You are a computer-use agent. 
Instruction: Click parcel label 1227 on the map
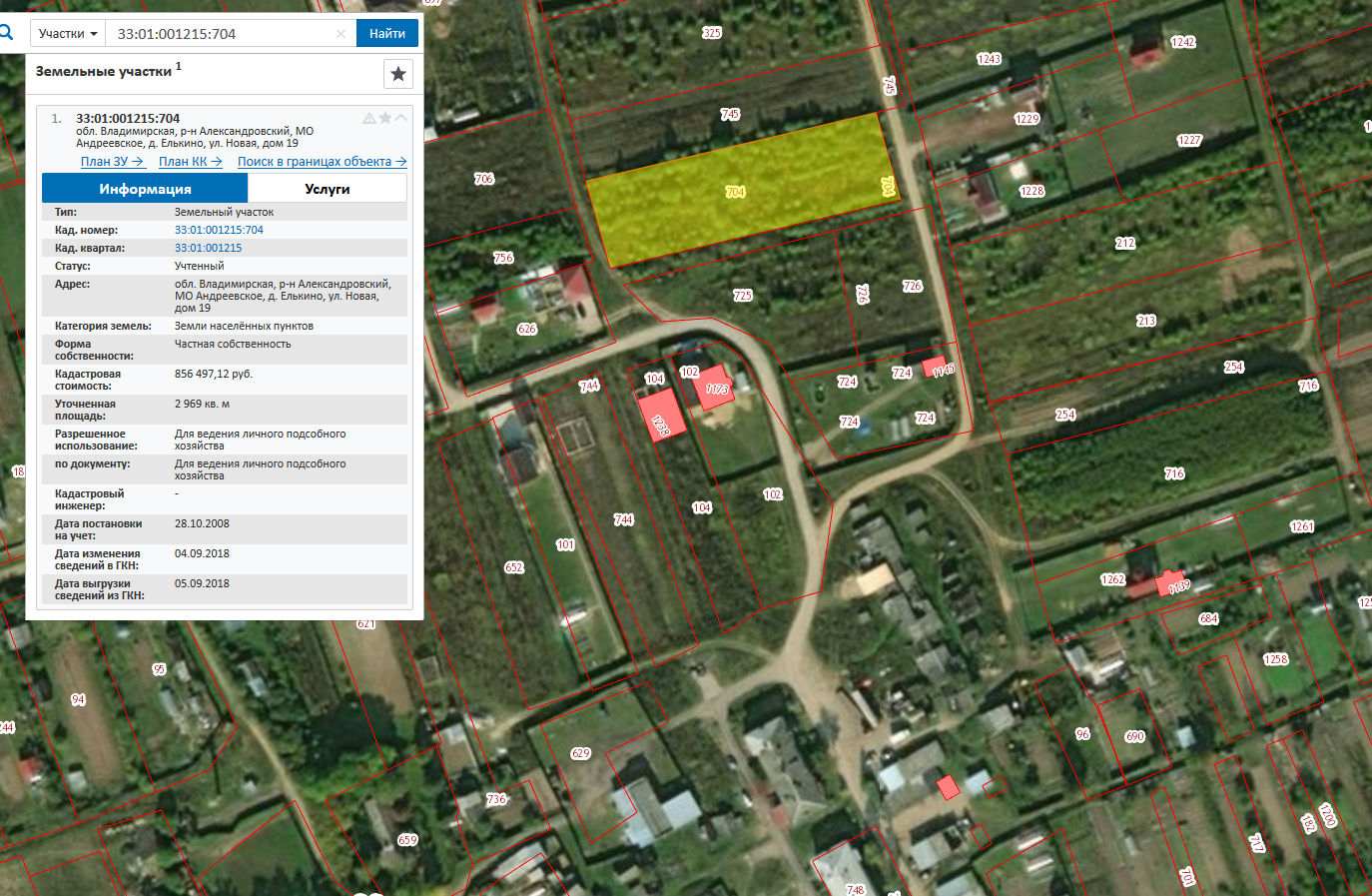pos(1189,140)
